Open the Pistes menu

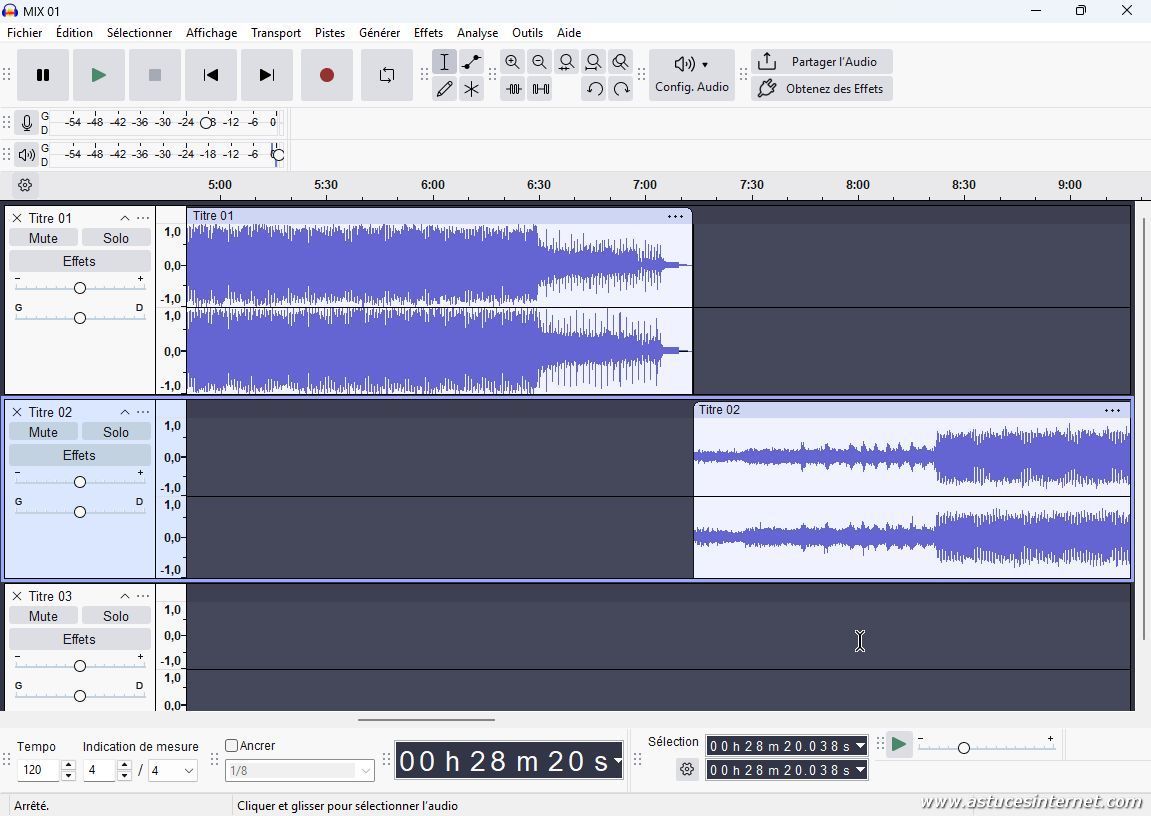click(329, 32)
